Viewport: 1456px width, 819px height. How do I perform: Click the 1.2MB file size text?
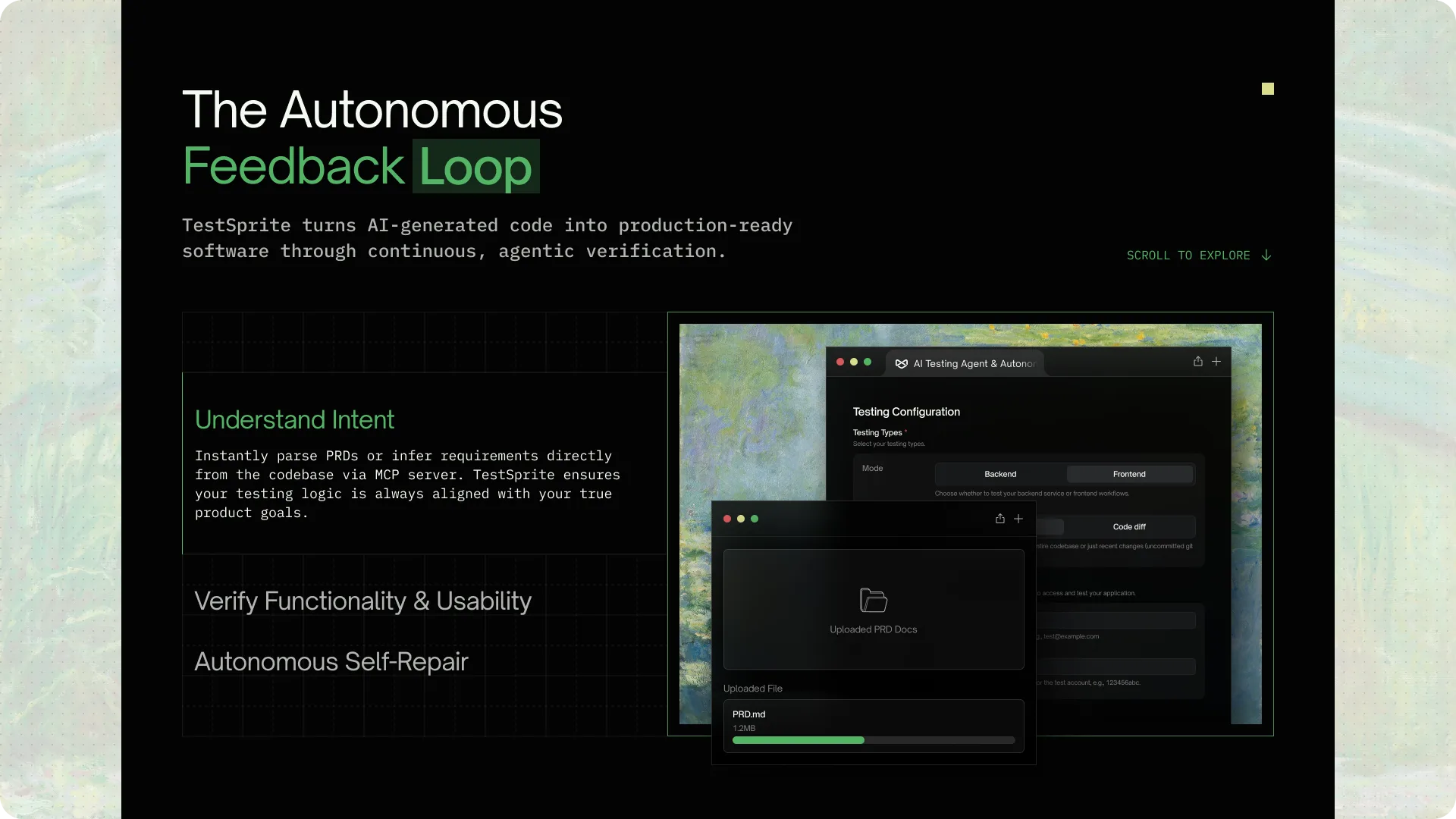click(x=744, y=728)
